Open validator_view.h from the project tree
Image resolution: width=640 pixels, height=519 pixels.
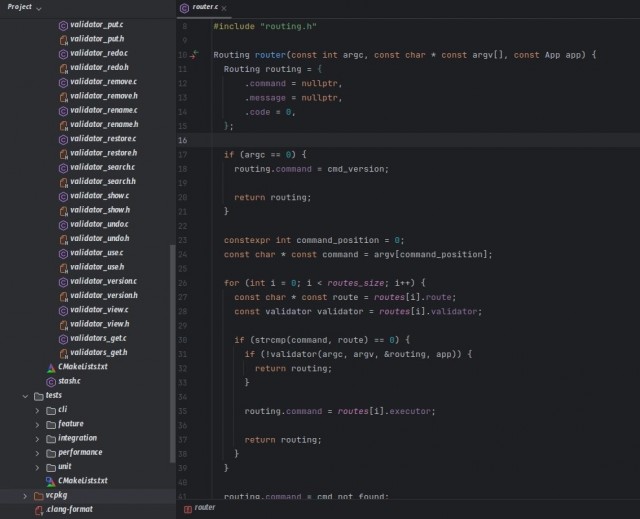100,324
